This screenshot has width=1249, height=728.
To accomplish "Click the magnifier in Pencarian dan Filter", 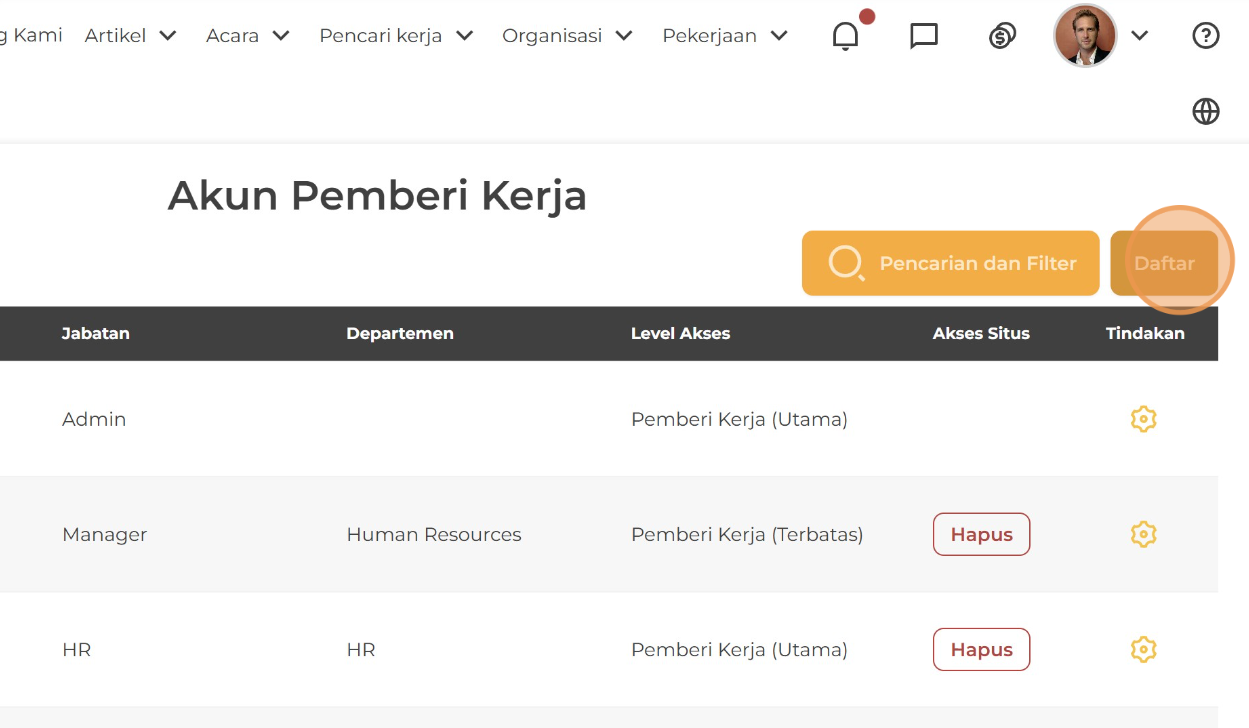I will pyautogui.click(x=846, y=263).
